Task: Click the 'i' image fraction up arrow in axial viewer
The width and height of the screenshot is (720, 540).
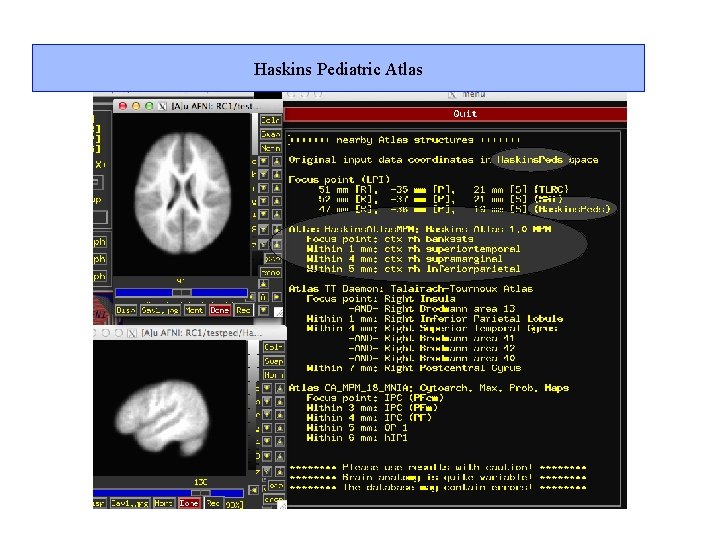Action: pyautogui.click(x=277, y=214)
